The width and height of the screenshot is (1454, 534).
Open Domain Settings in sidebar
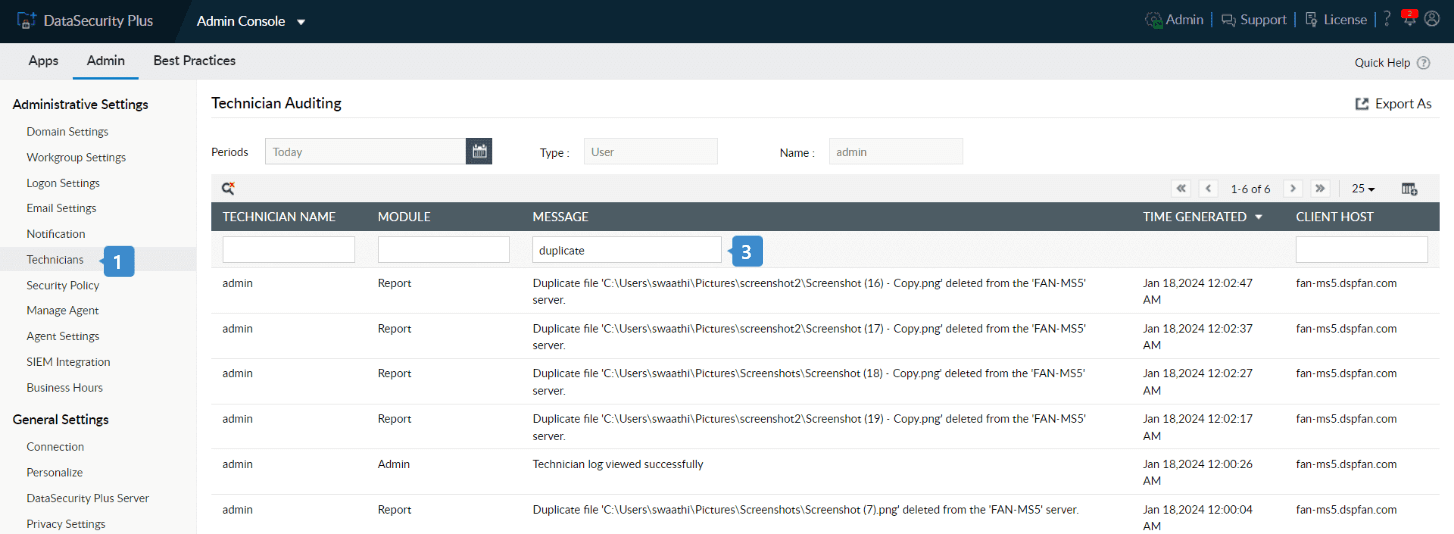point(67,132)
